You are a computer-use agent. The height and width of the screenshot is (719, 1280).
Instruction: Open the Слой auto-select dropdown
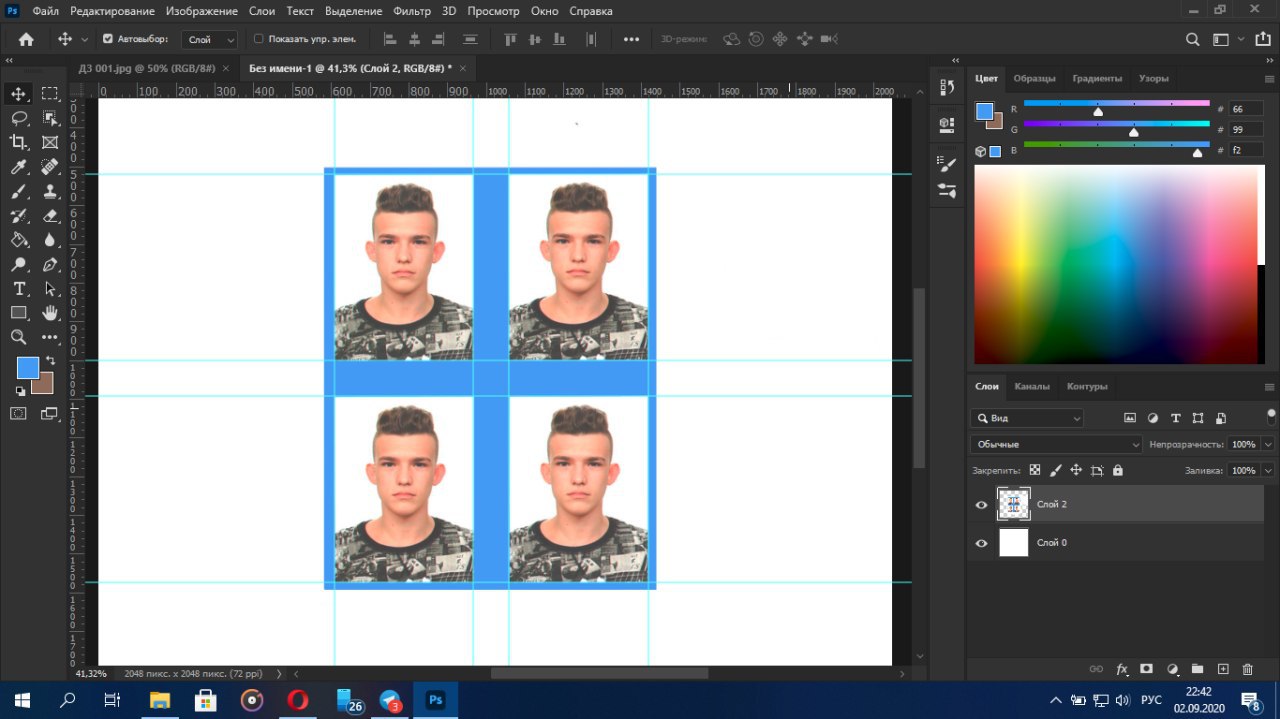[x=211, y=39]
